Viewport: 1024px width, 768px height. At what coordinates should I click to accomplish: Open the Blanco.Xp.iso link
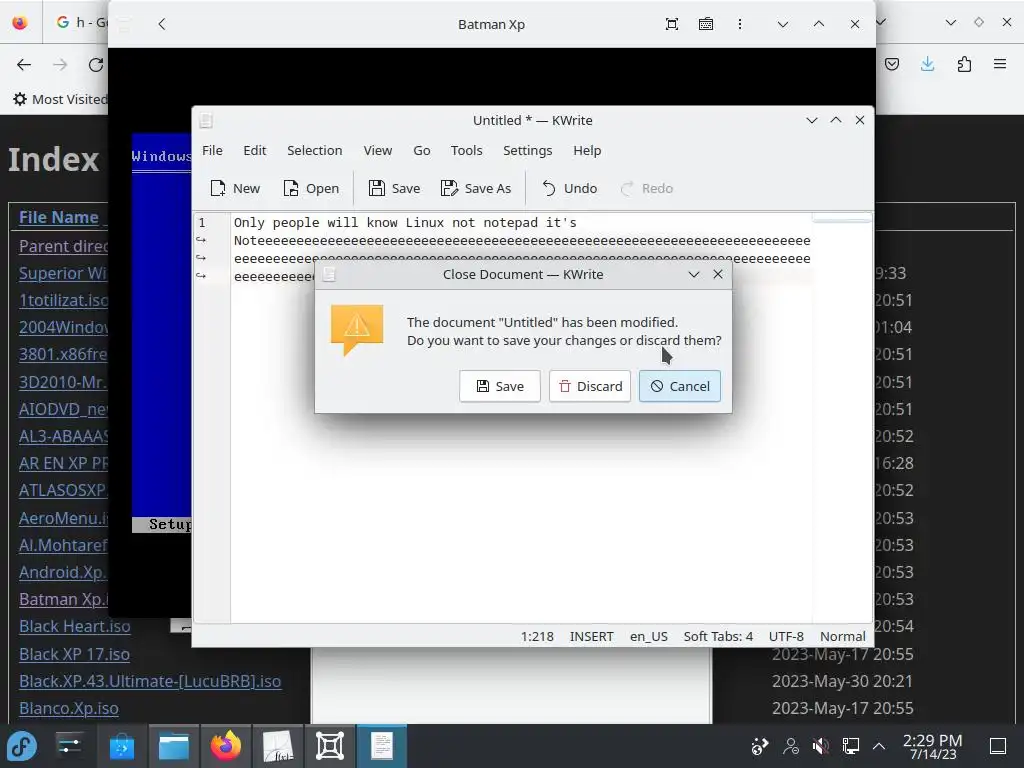[x=69, y=708]
